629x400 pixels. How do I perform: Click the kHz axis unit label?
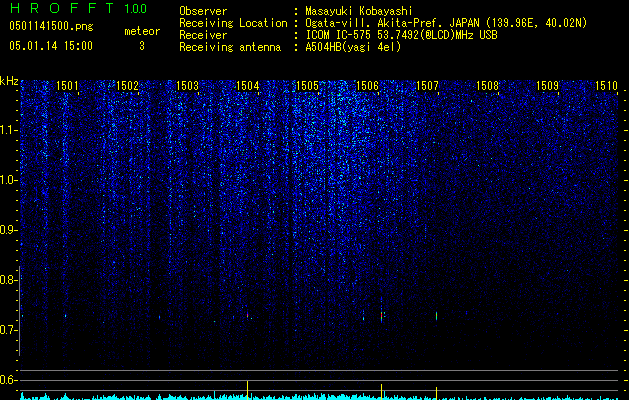click(x=9, y=81)
